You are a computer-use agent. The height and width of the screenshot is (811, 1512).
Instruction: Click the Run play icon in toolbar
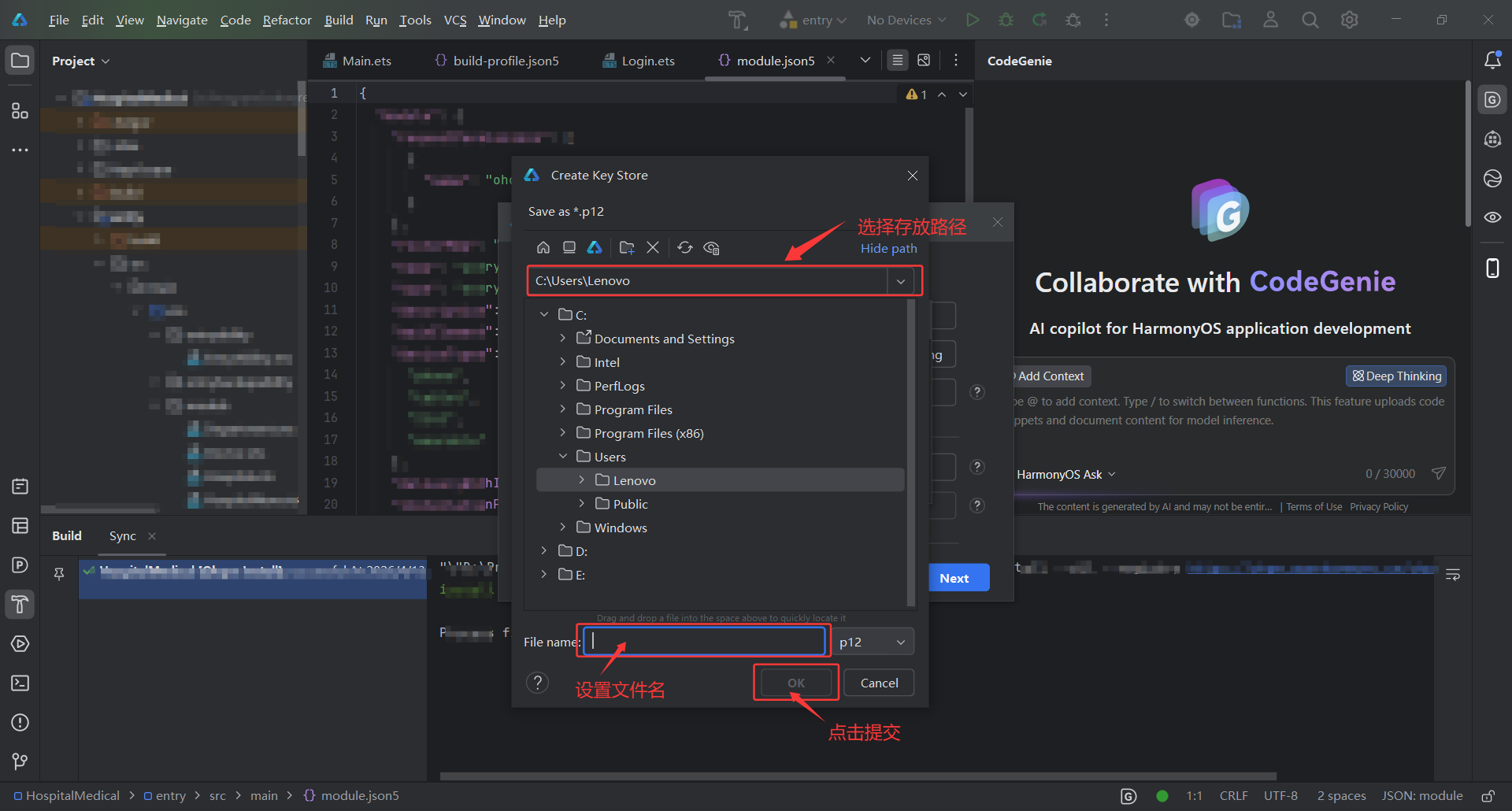pos(973,20)
